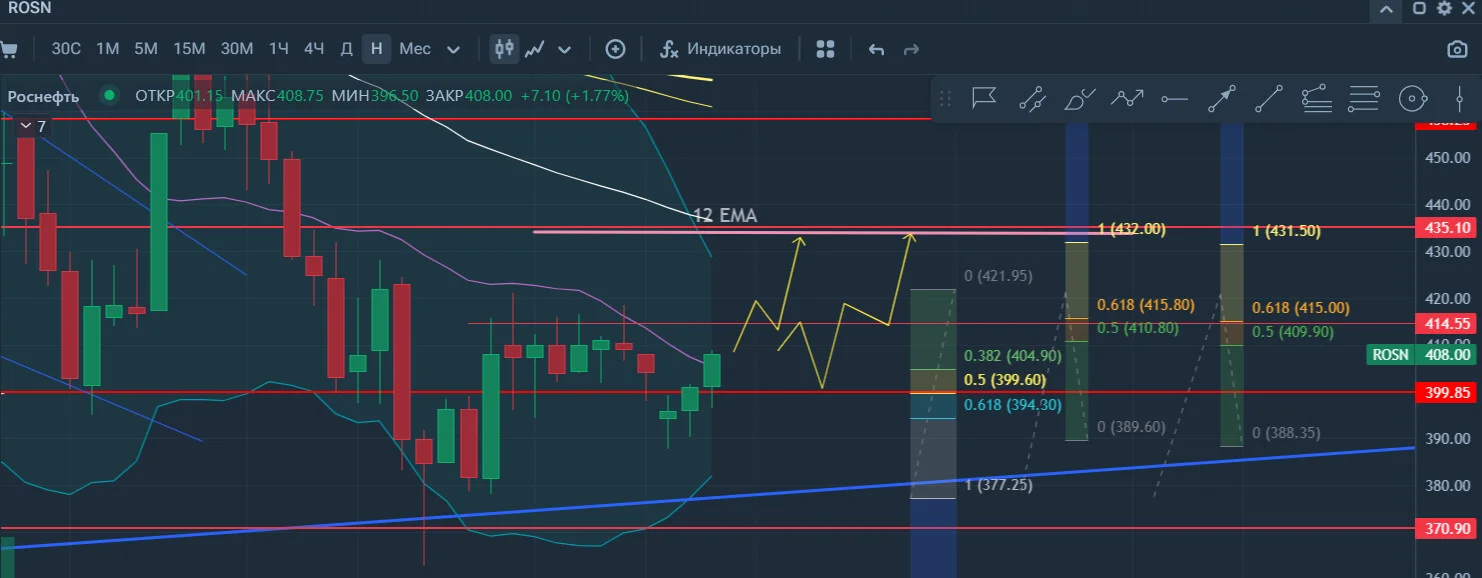Viewport: 1482px width, 578px height.
Task: Switch to the 30М timeframe
Action: click(237, 49)
